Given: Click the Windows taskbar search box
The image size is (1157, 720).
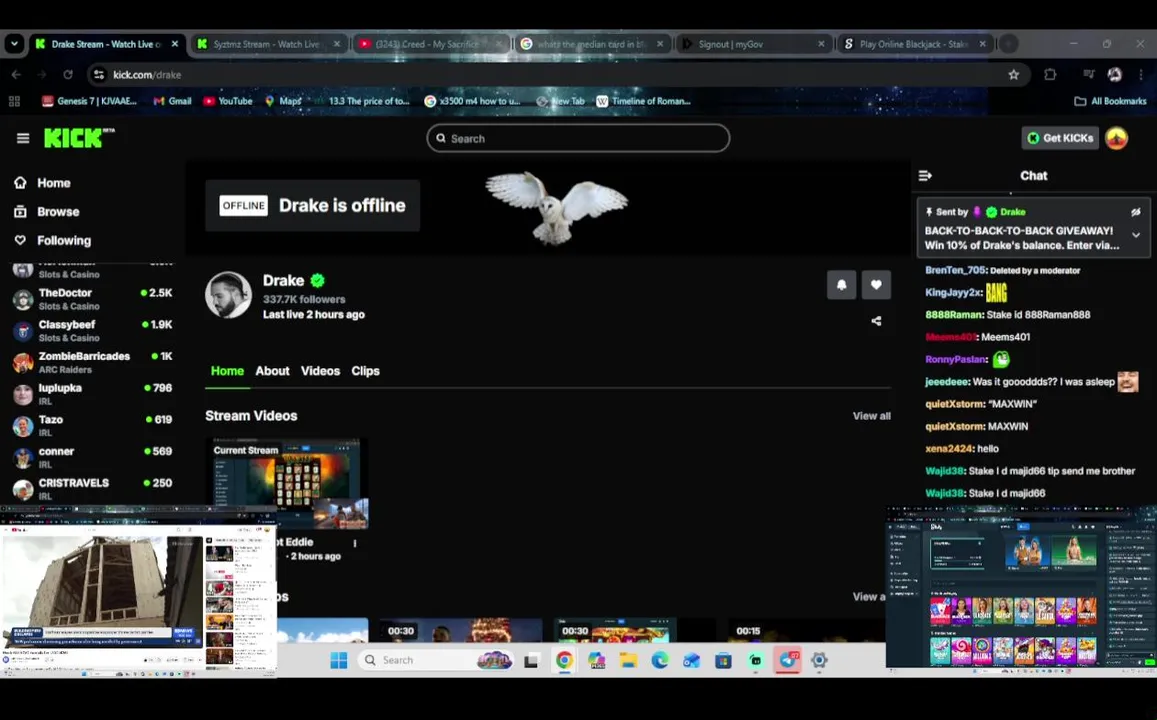Looking at the screenshot, I should pos(436,660).
